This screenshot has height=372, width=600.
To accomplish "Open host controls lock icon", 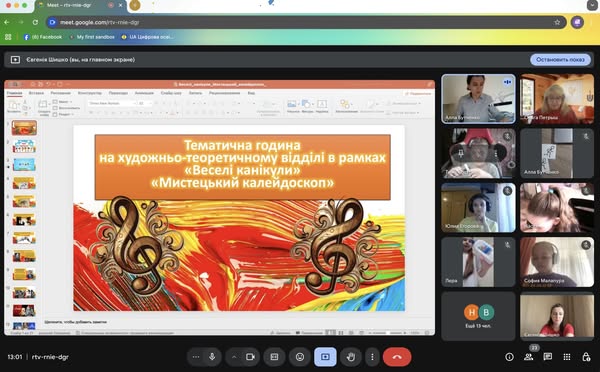I will pyautogui.click(x=586, y=357).
